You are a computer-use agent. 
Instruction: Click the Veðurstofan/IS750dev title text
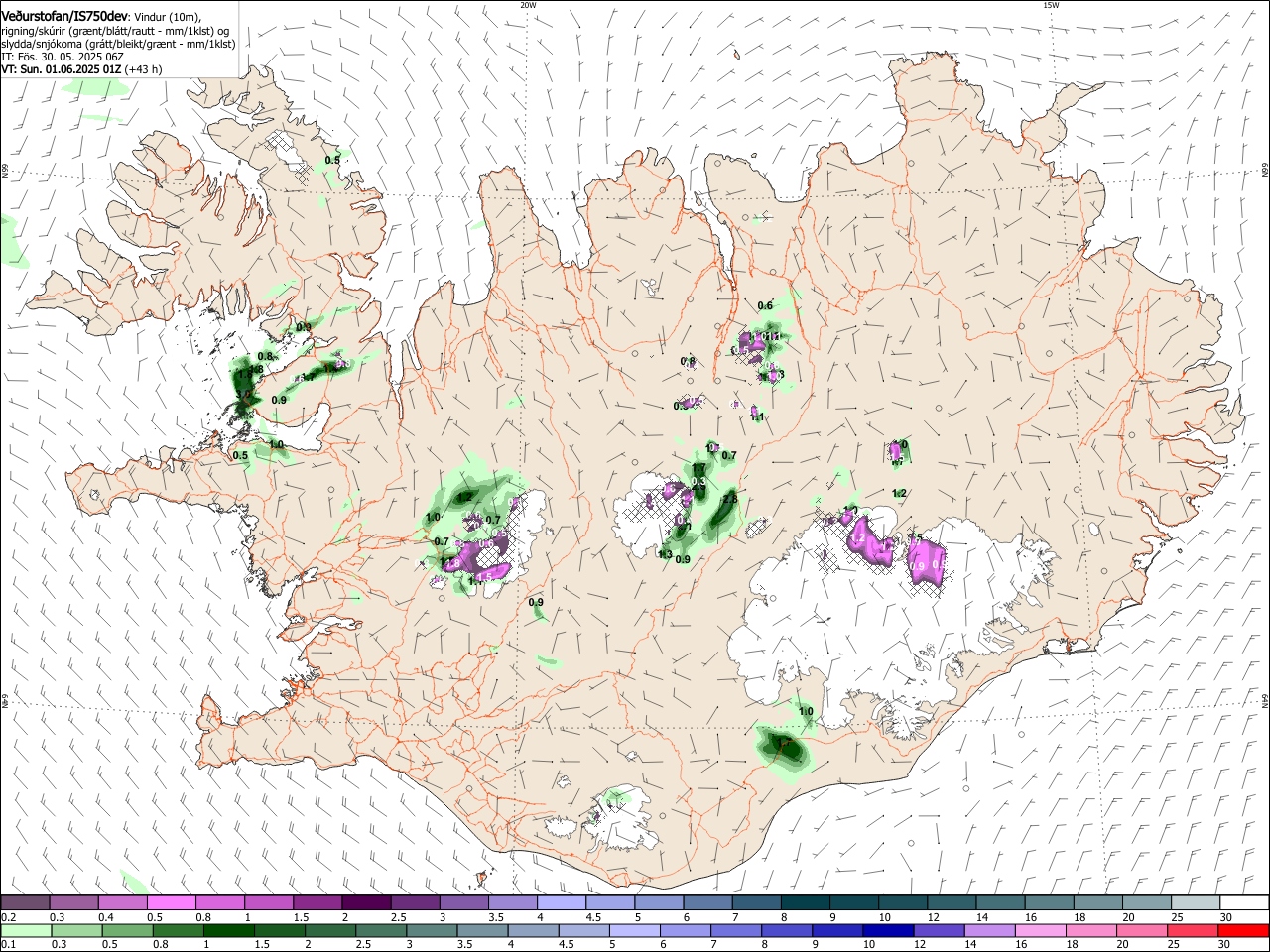pyautogui.click(x=64, y=16)
